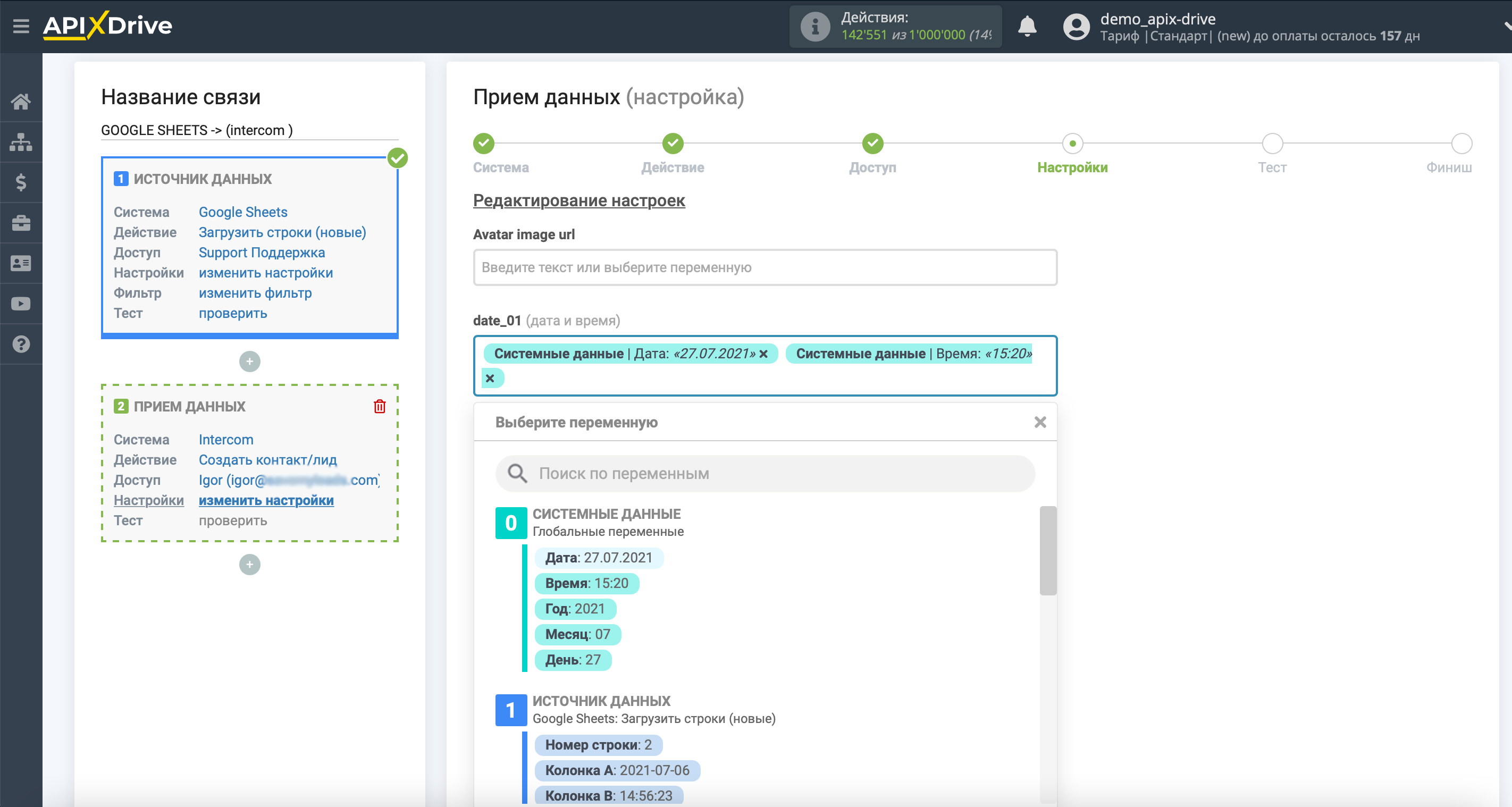Collapse the ИСТОЧНИК ДАННЫХ variables group
The height and width of the screenshot is (807, 1512).
(x=511, y=710)
